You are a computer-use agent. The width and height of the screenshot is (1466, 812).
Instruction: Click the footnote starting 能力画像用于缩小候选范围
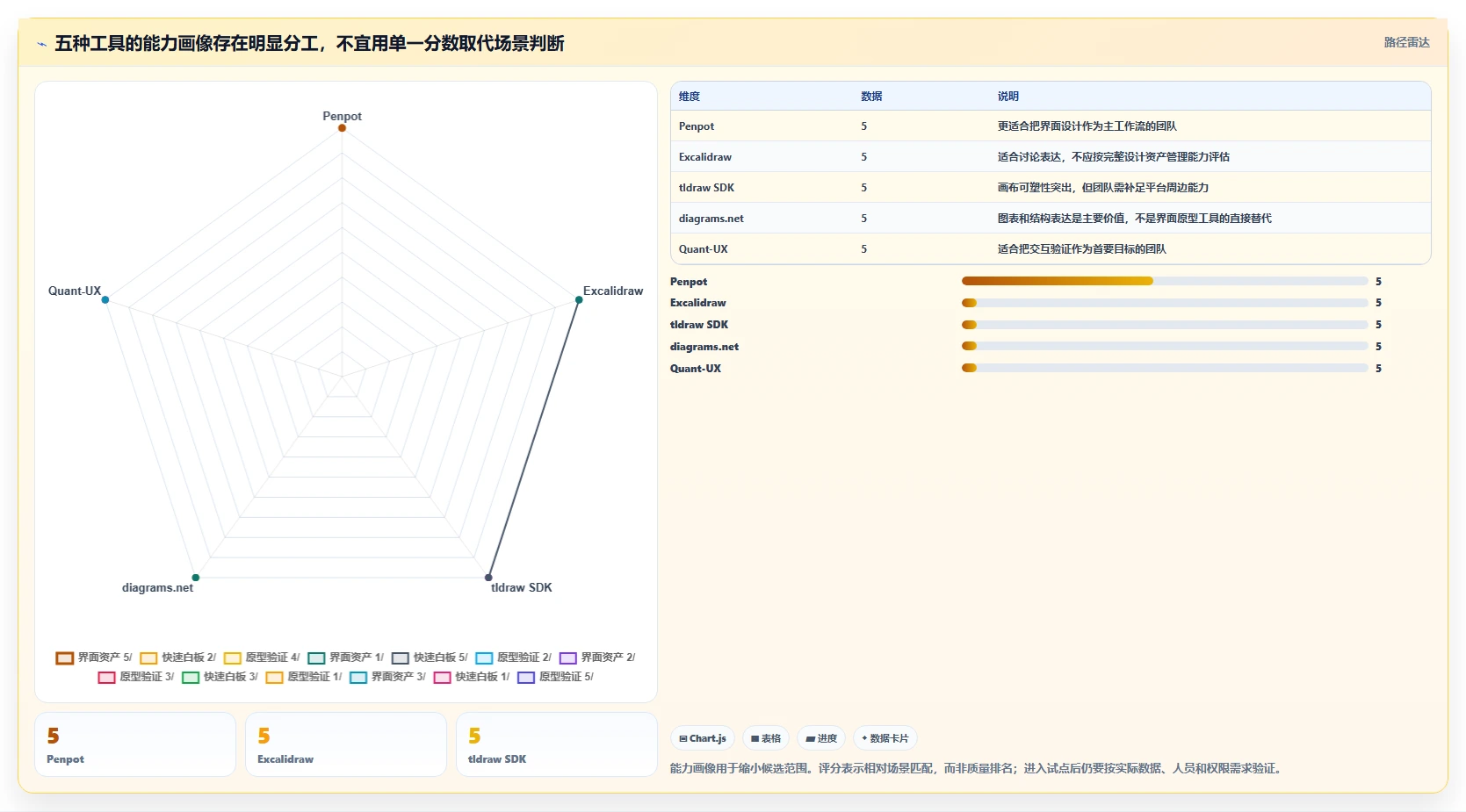979,768
